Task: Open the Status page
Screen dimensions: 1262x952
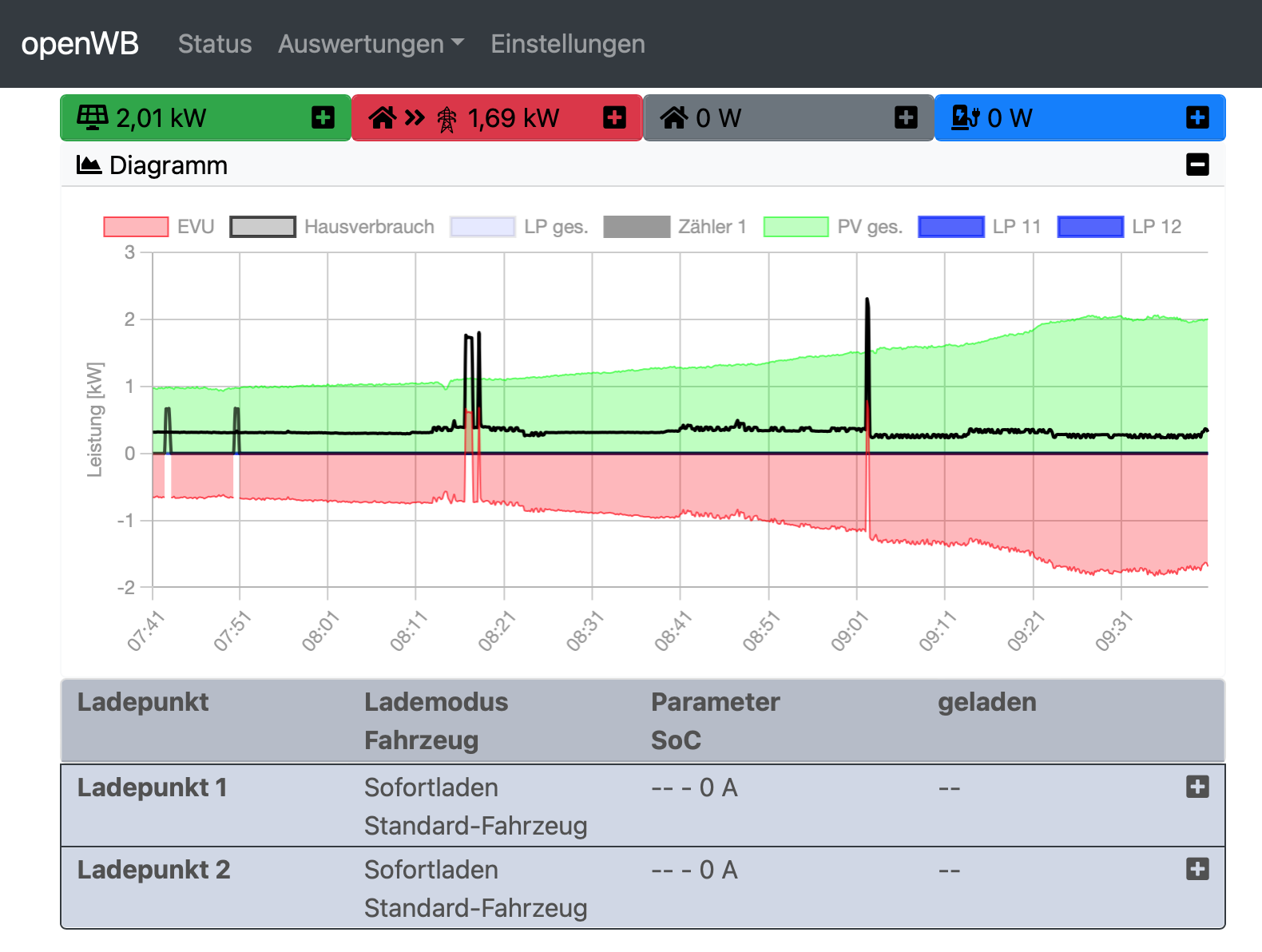Action: [214, 44]
